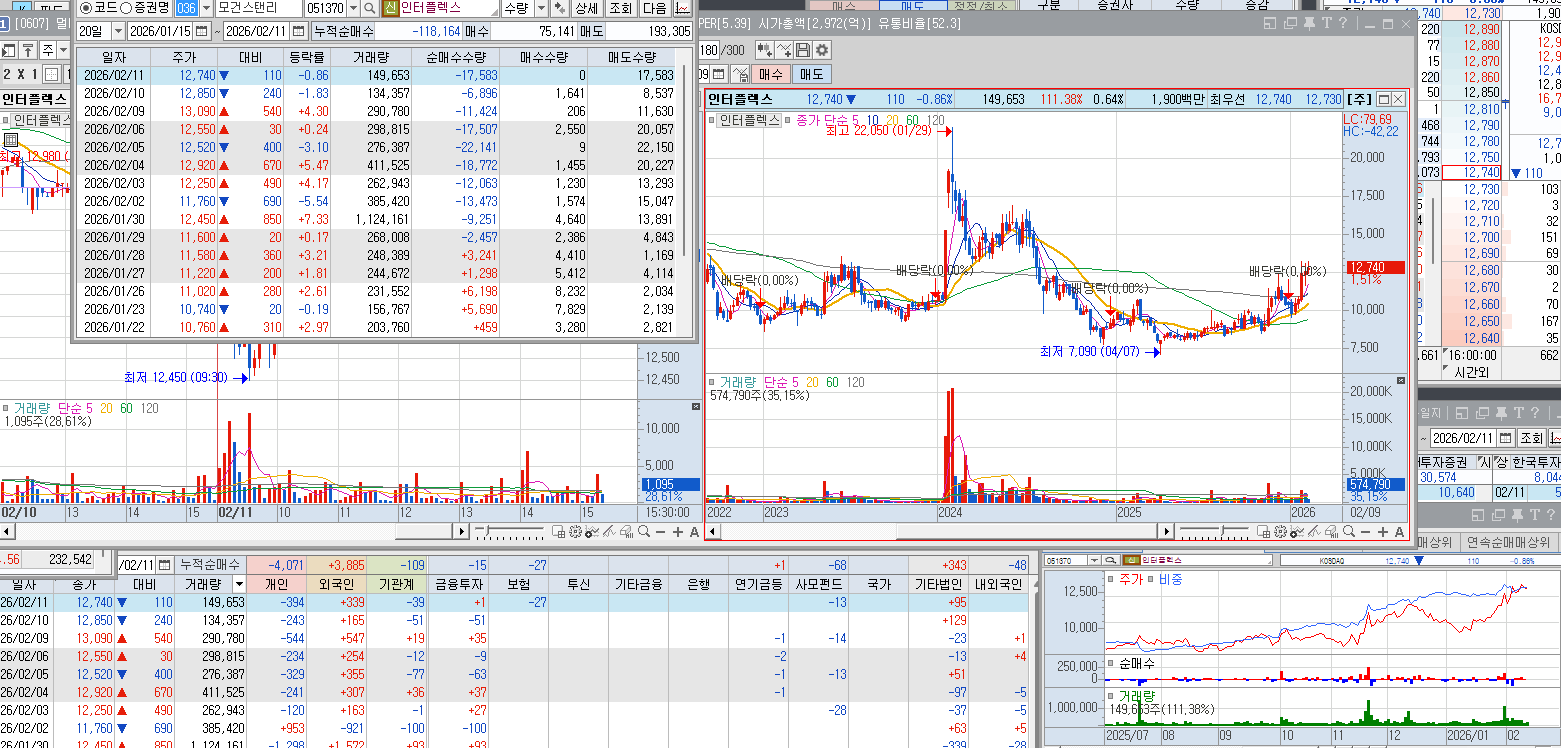This screenshot has height=748, width=1561.
Task: Open calendar icon in investor panel date
Action: (163, 565)
